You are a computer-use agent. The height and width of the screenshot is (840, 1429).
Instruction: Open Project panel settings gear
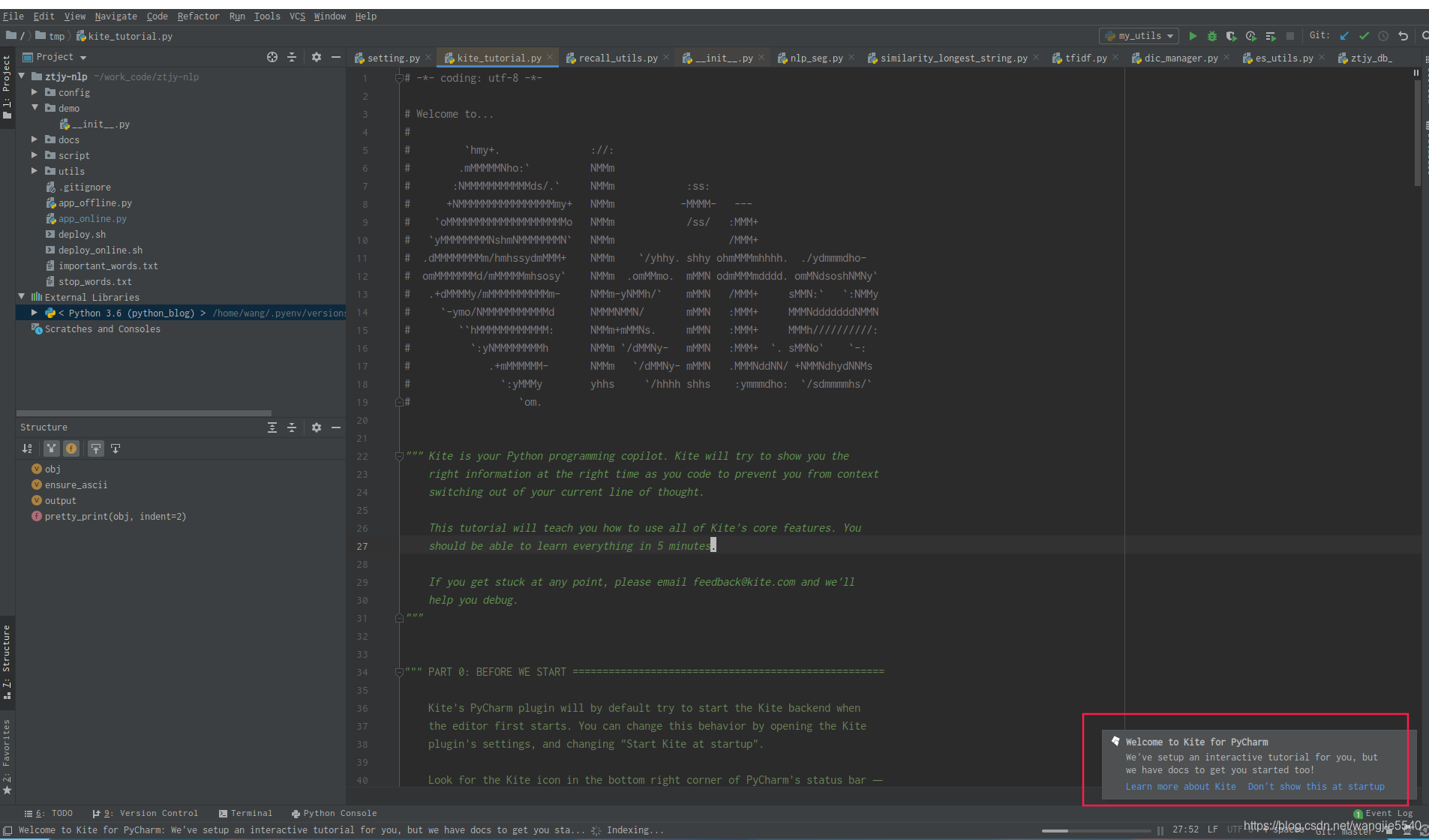click(x=317, y=57)
